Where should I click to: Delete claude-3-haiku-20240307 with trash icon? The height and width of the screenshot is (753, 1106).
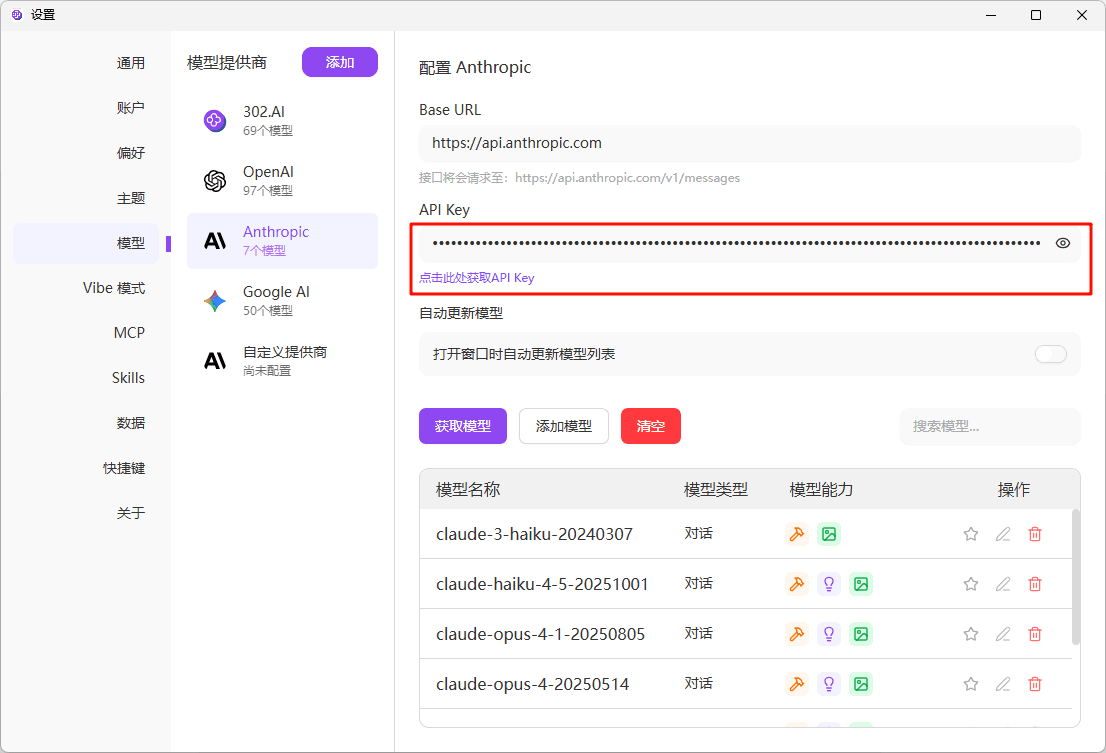[1035, 534]
